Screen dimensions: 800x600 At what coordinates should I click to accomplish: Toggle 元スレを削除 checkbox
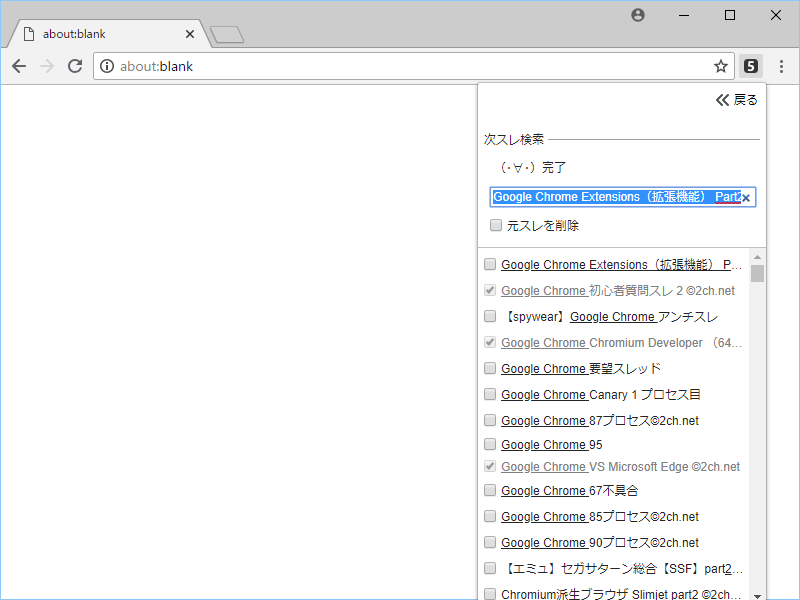495,226
